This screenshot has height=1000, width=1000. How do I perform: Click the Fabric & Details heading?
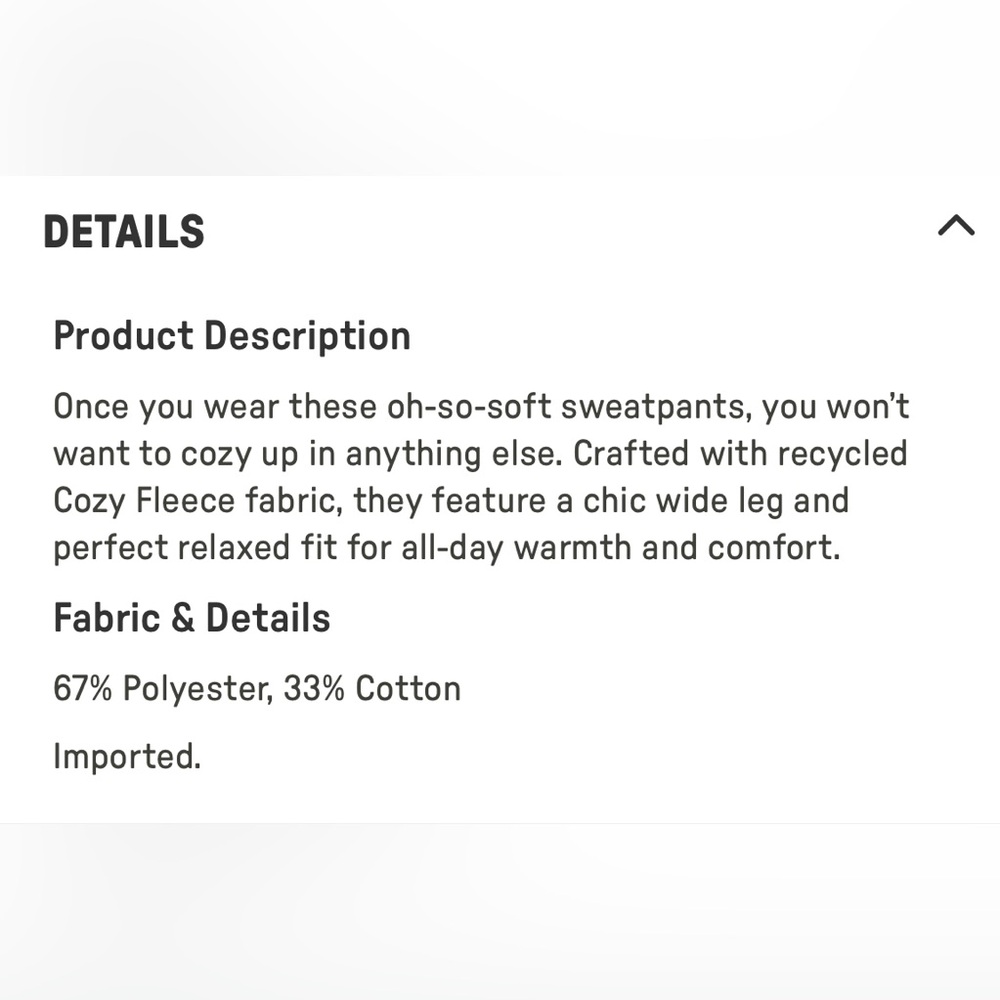click(192, 618)
